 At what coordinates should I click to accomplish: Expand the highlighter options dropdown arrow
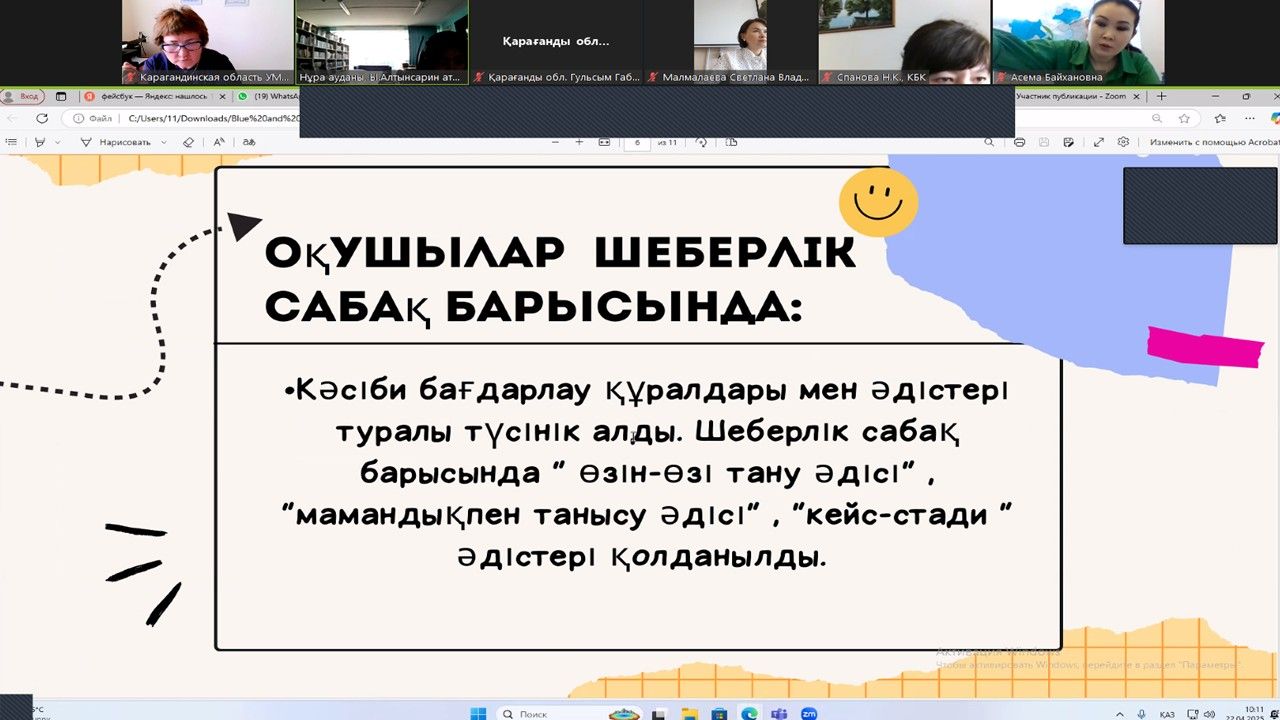point(57,142)
